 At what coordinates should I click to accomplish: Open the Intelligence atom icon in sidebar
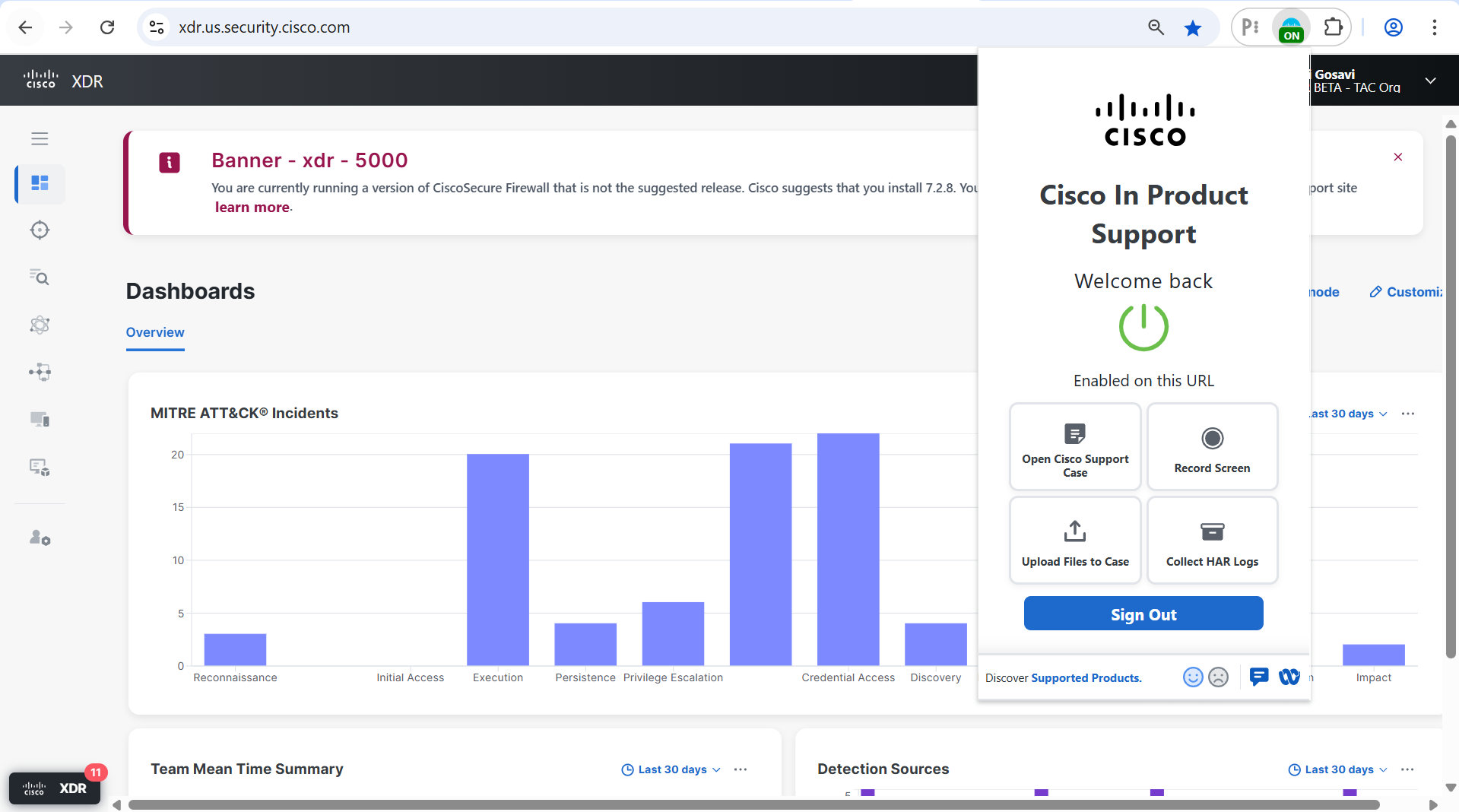40,325
